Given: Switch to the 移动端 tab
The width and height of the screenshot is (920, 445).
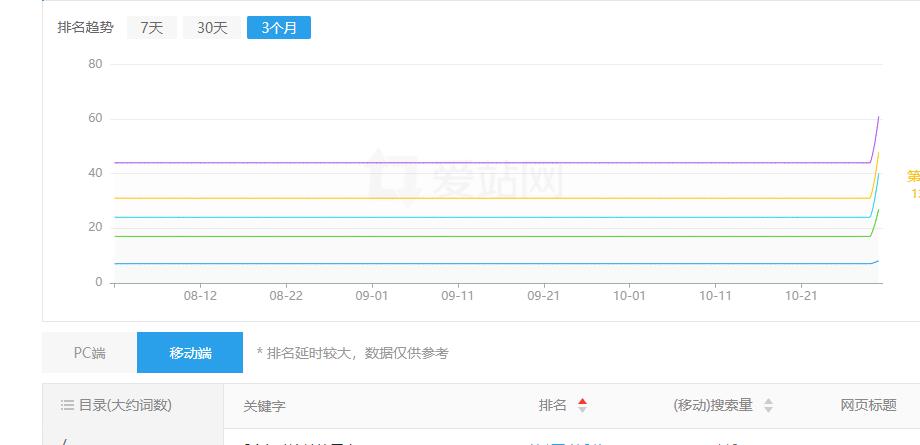Looking at the screenshot, I should click(x=190, y=353).
